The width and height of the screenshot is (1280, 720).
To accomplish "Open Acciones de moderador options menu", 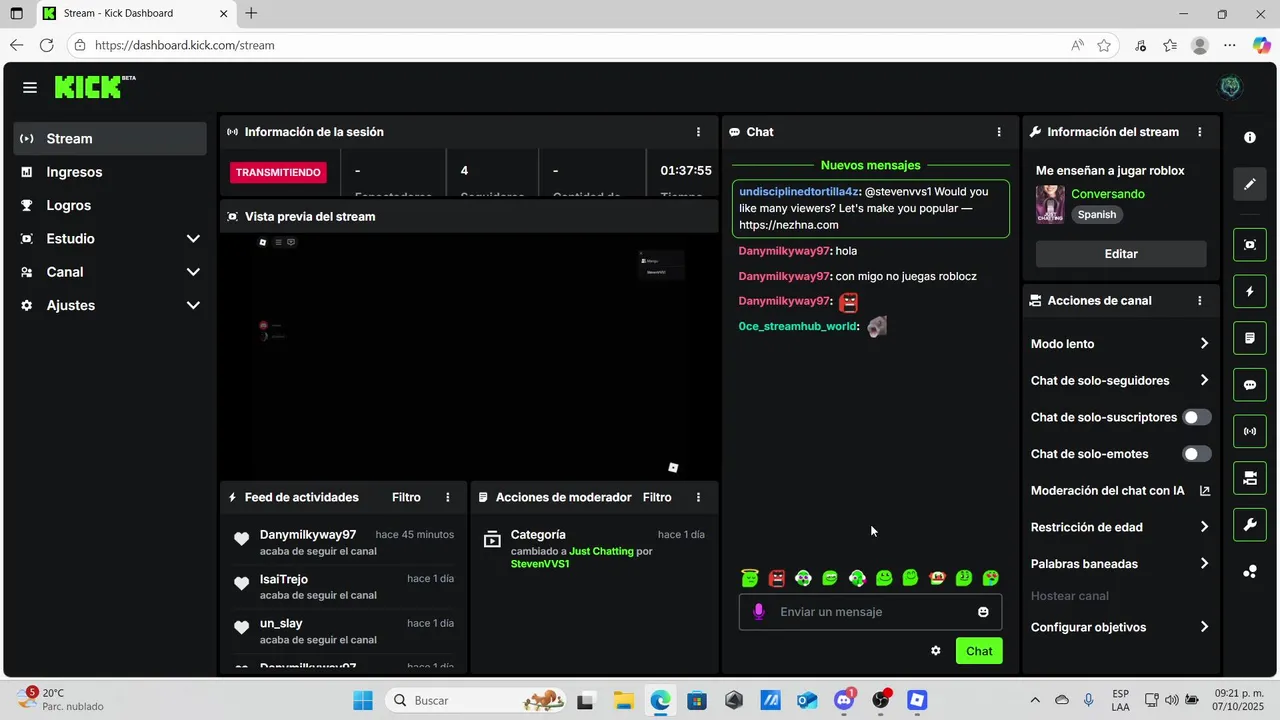I will pyautogui.click(x=698, y=497).
